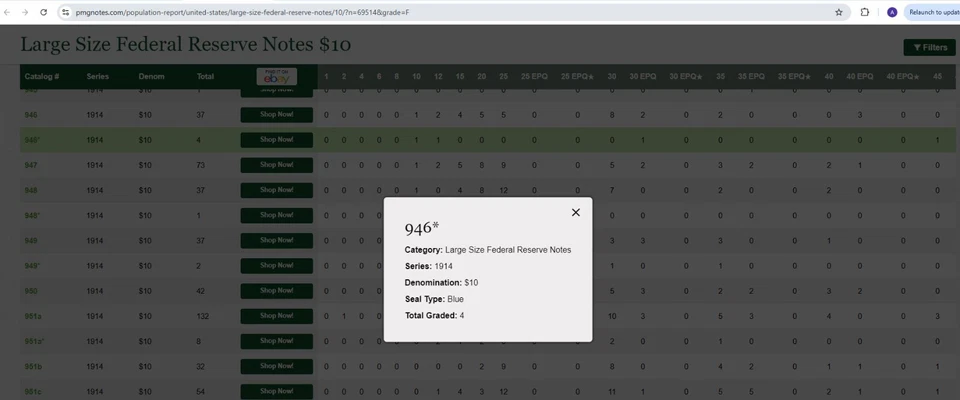Go forward in browser history

point(25,12)
